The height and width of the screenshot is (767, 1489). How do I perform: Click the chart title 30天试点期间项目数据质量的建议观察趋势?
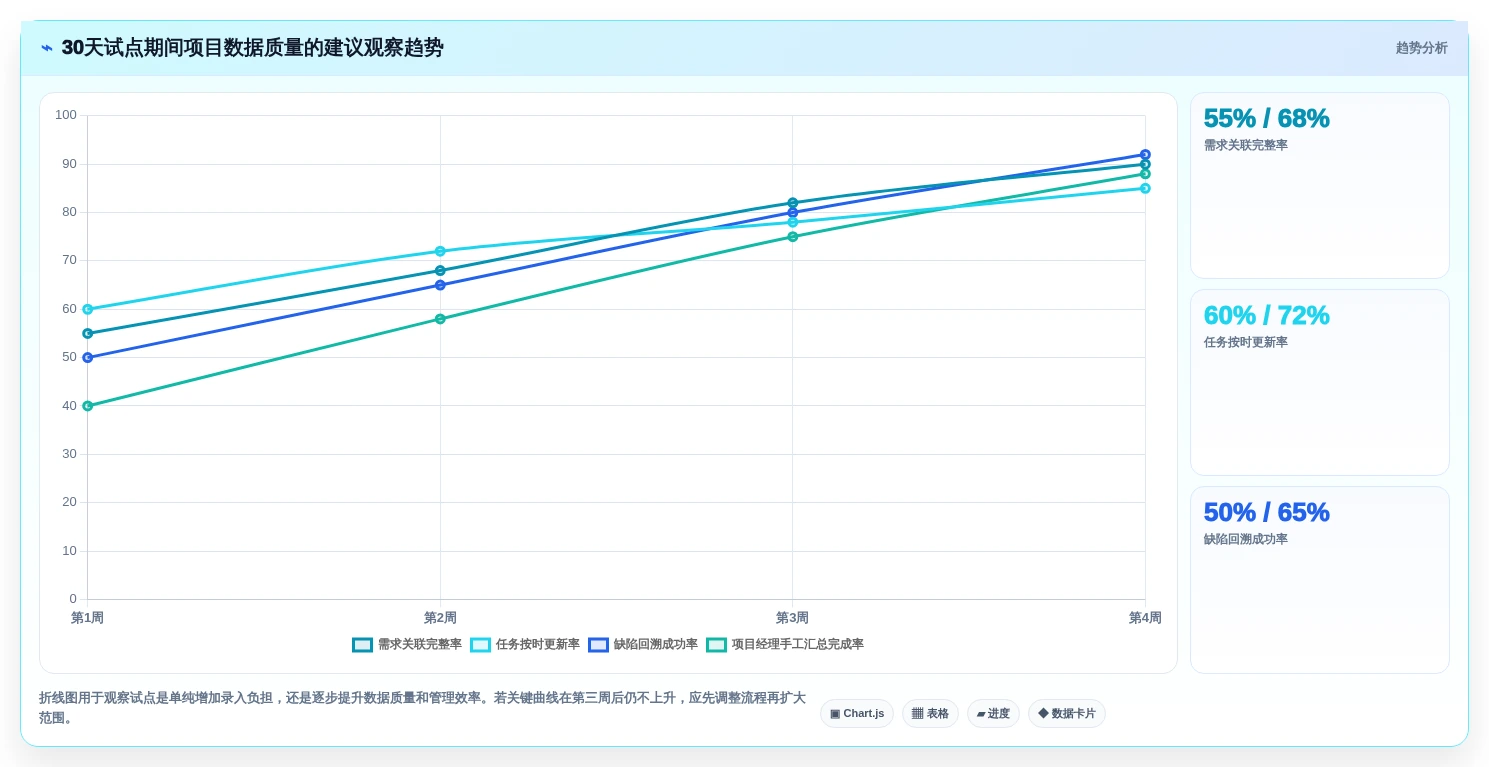click(252, 48)
